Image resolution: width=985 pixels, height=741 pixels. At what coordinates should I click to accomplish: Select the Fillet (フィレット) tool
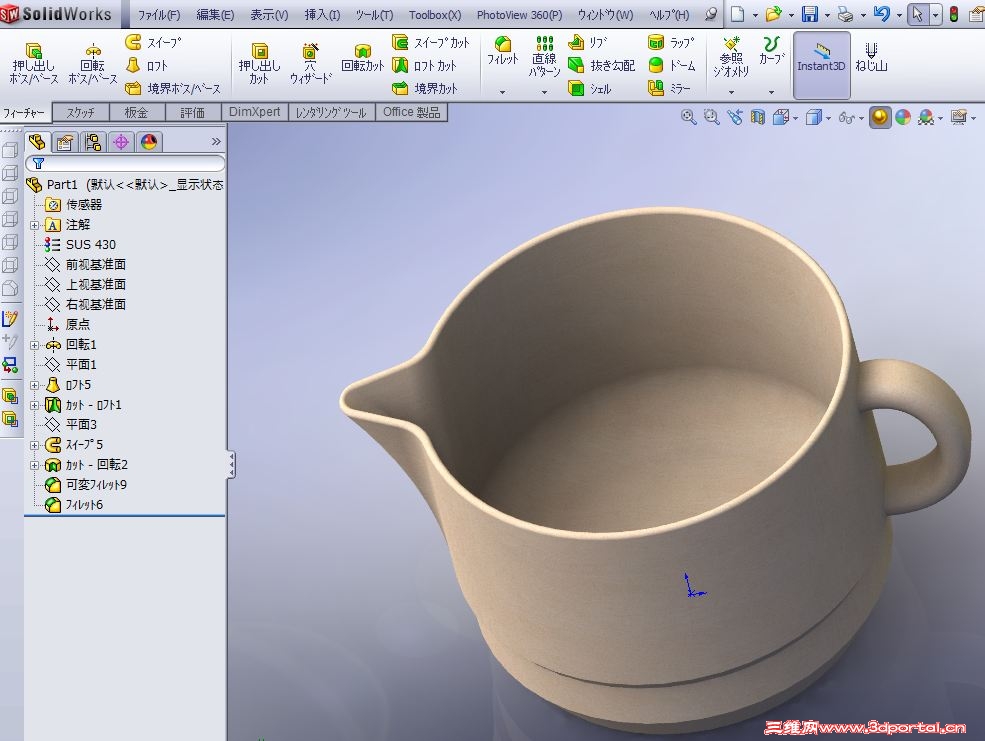pyautogui.click(x=503, y=51)
